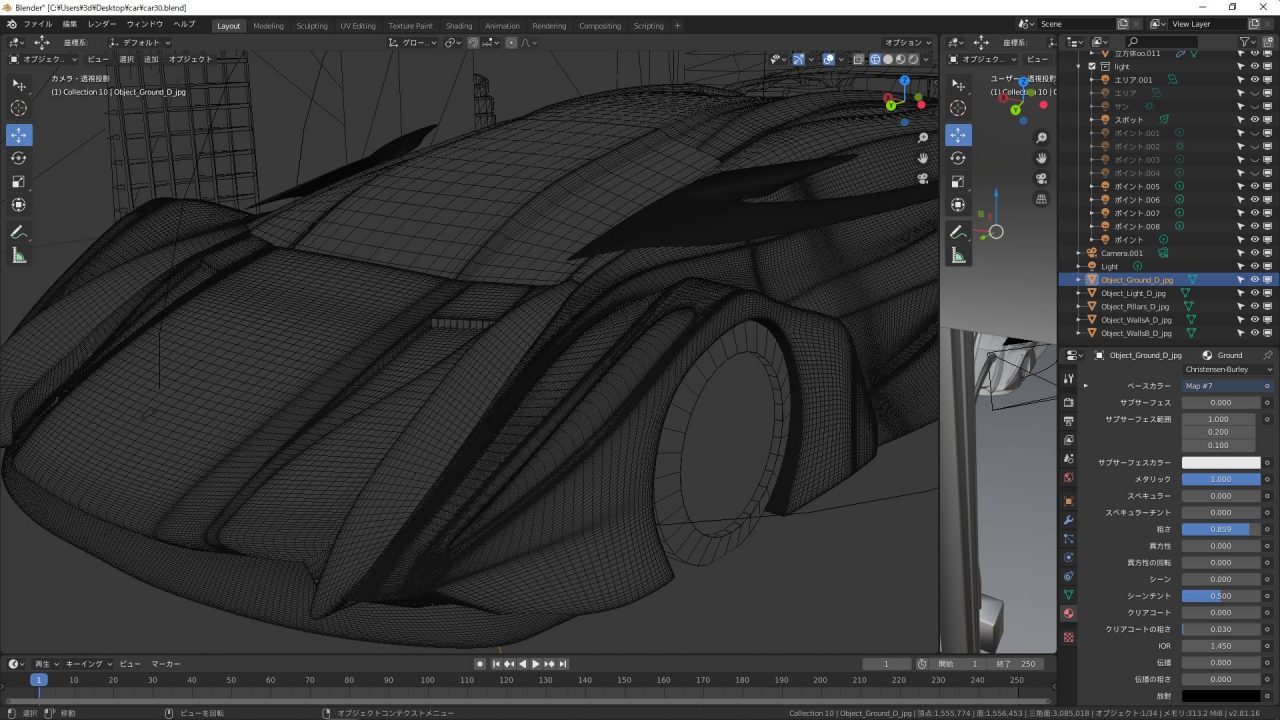Viewport: 1280px width, 720px height.
Task: Hide Object_Ground_D_jpg in viewport via eye icon
Action: click(1255, 280)
